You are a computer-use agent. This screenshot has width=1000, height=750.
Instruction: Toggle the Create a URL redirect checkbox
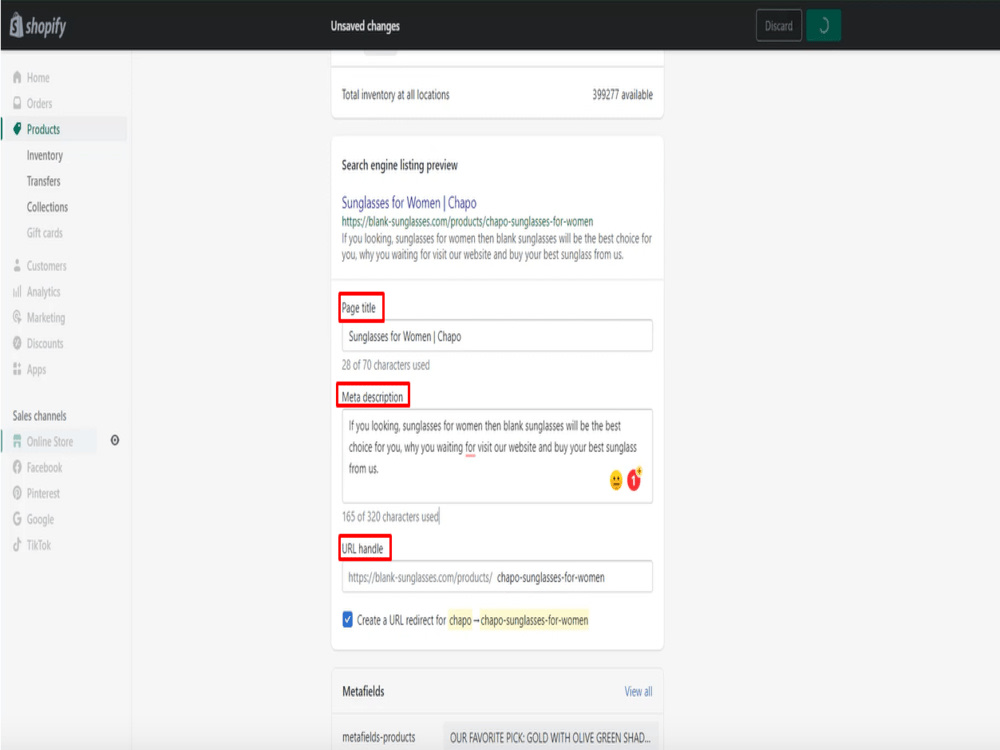tap(347, 619)
